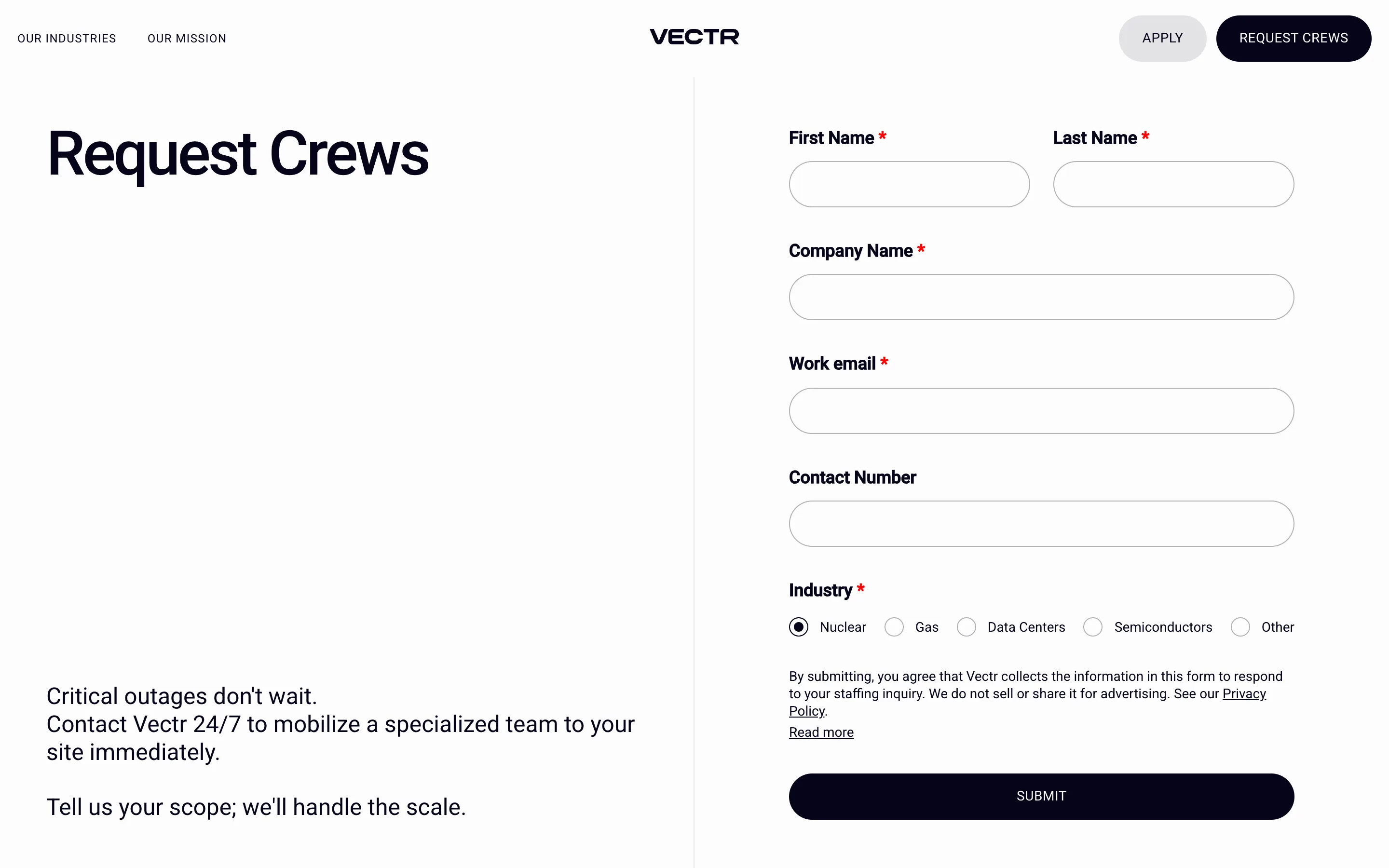1389x868 pixels.
Task: Select the Nuclear industry radio button
Action: coord(798,627)
